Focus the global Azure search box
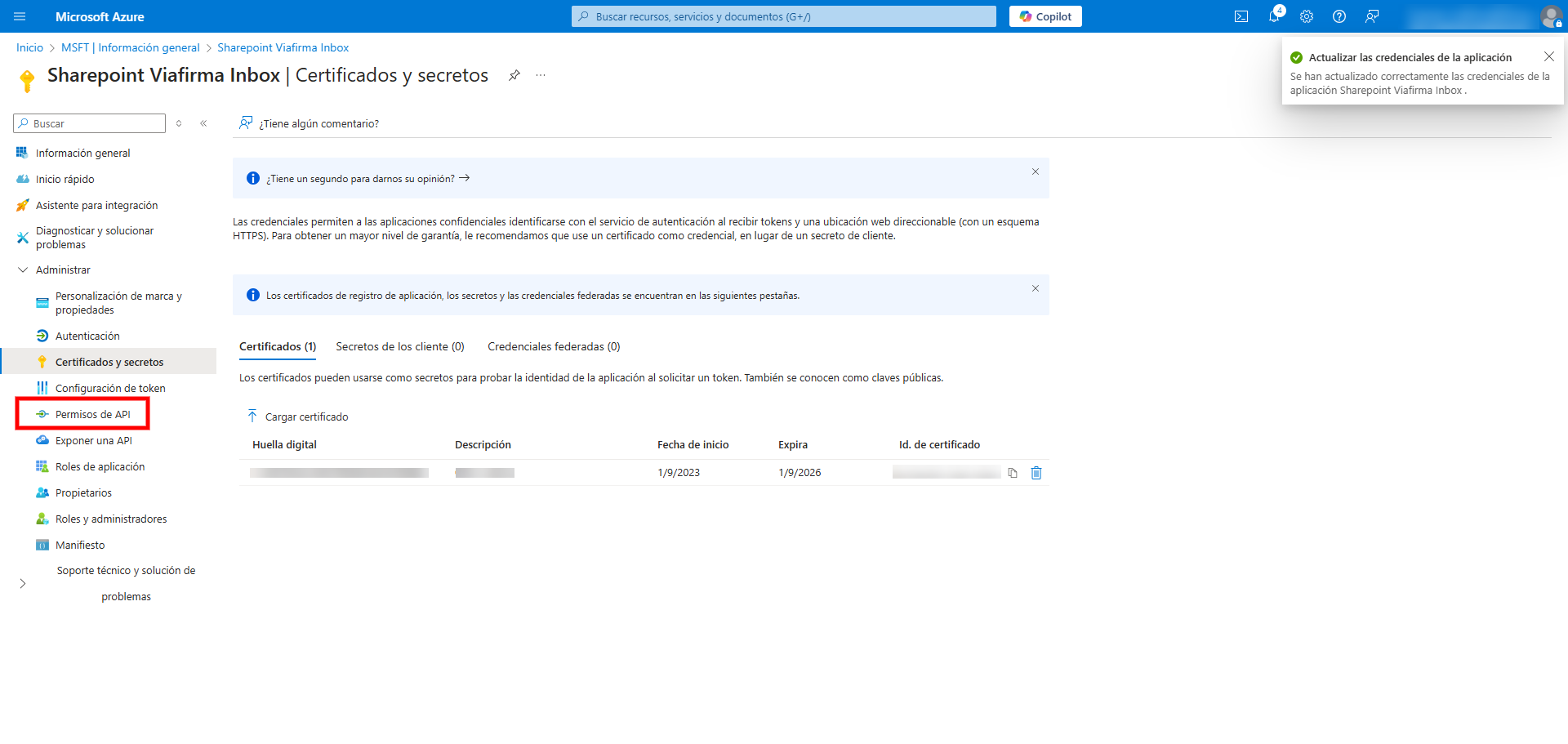The image size is (1568, 744). (x=784, y=16)
